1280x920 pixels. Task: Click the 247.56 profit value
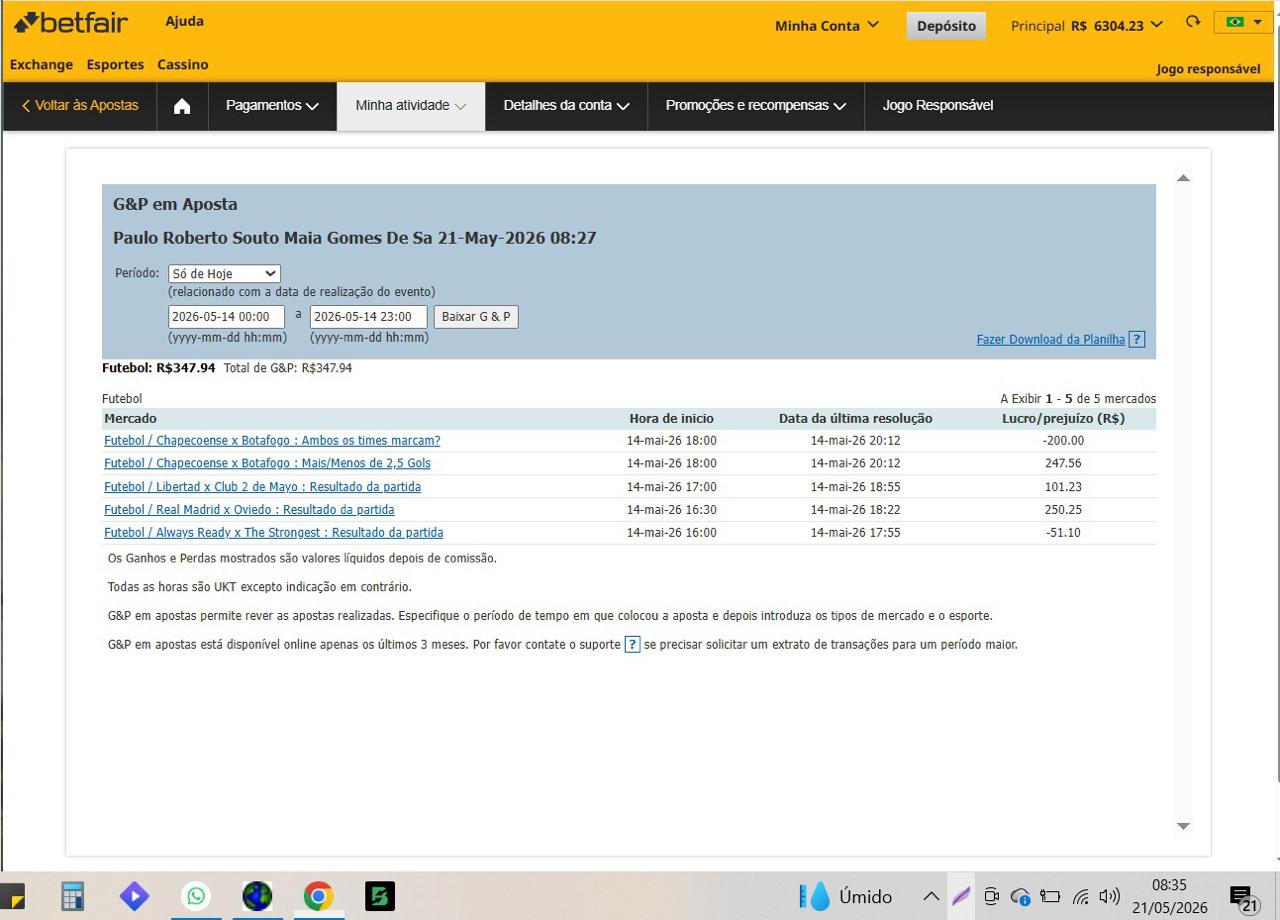(1063, 464)
